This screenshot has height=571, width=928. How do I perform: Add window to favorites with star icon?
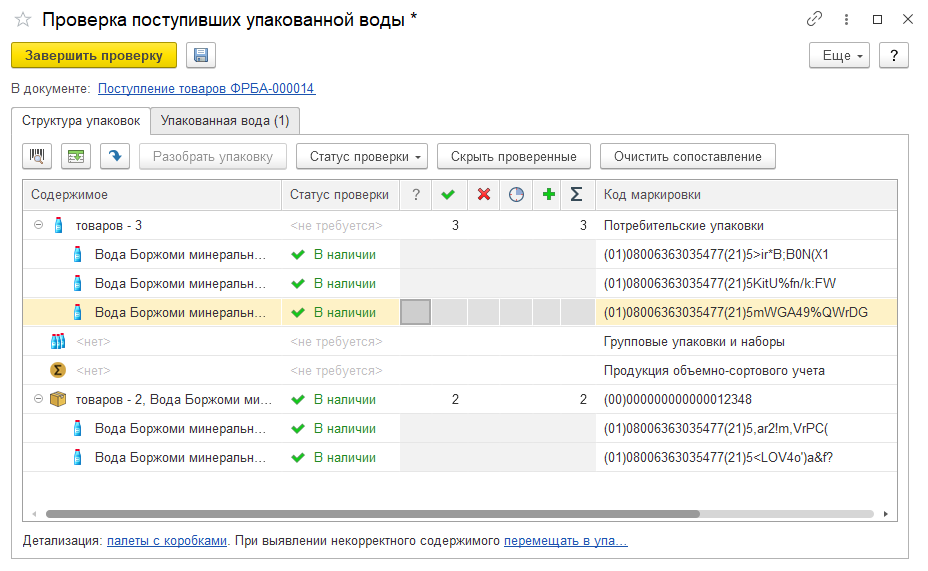pyautogui.click(x=22, y=20)
